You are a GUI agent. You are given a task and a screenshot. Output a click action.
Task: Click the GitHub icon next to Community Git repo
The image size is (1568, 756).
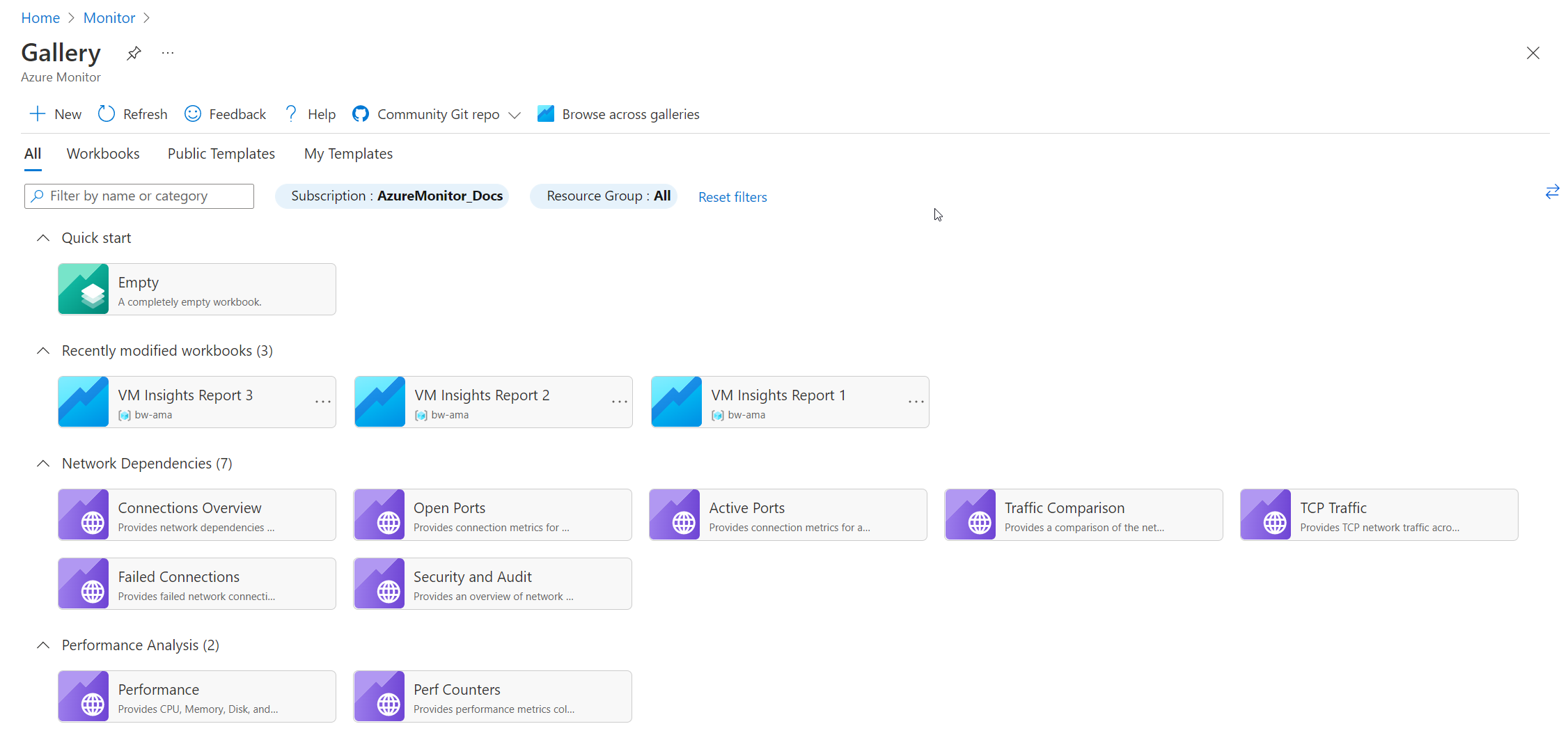[x=360, y=113]
